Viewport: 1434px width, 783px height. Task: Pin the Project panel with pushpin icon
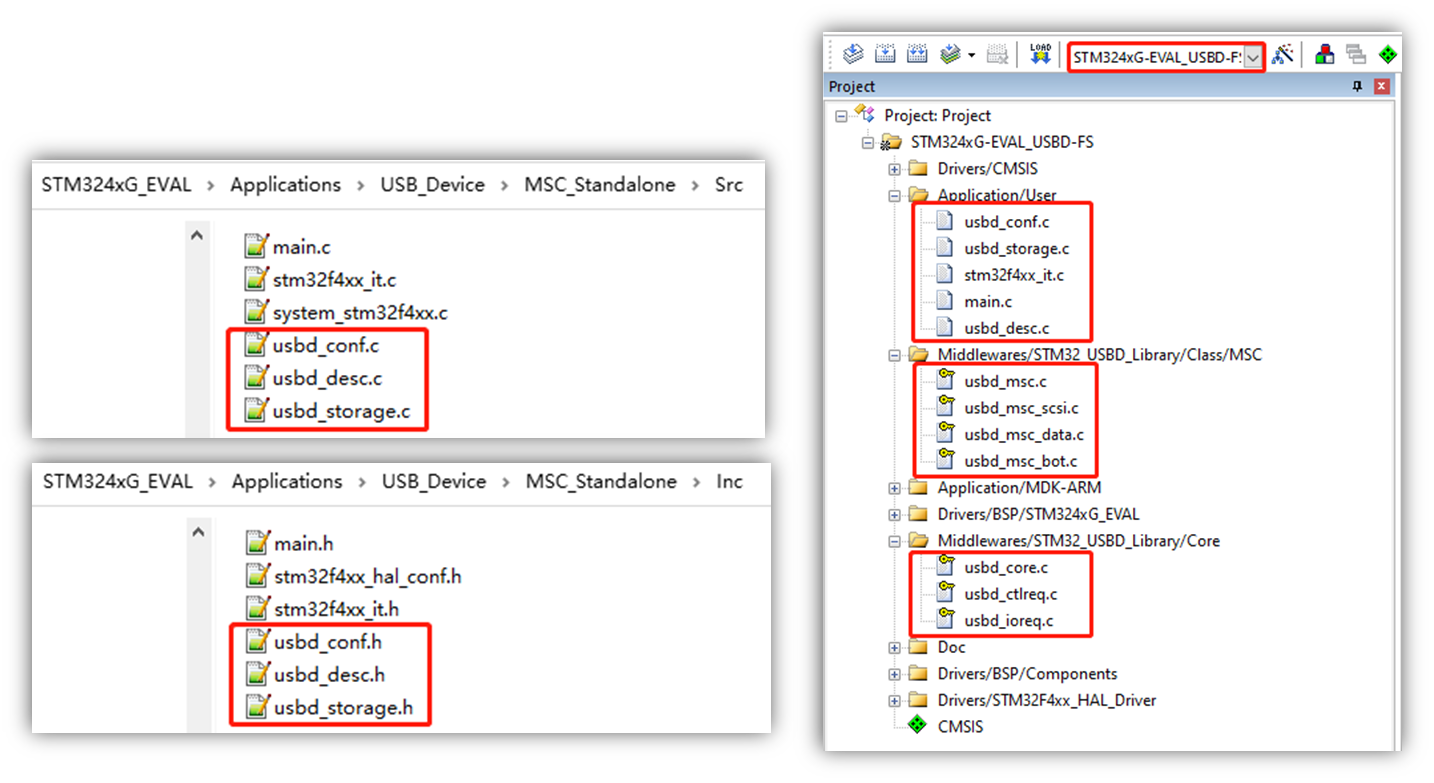point(1357,87)
